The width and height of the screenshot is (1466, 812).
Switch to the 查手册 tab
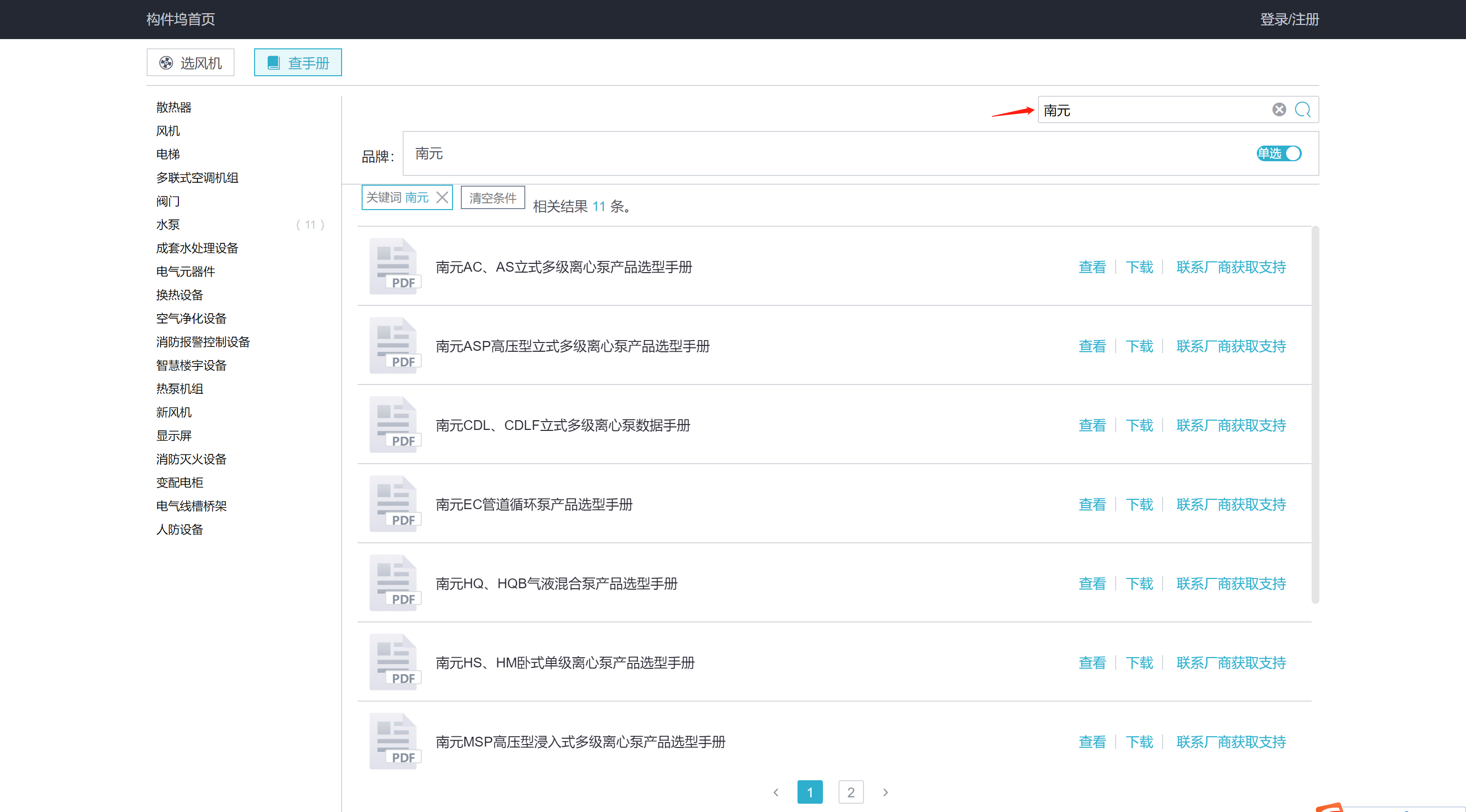(298, 62)
